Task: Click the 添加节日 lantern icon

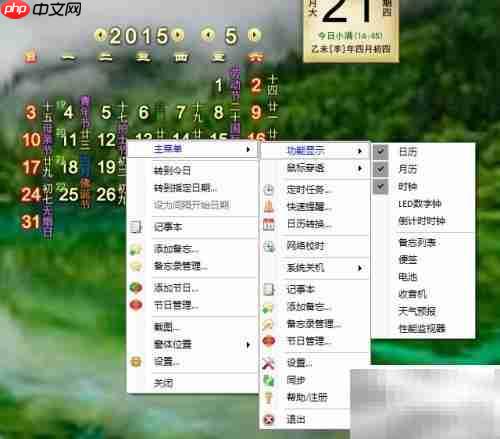Action: [136, 288]
